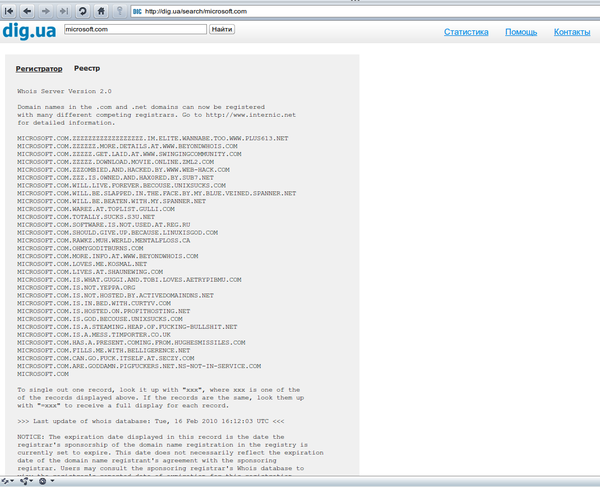
Task: Select MICROSOFT.COM.ZZZZZZ.MORE.DETAILS.AT.WWW.BEYONDWHOIS.COM line
Action: [x=127, y=146]
